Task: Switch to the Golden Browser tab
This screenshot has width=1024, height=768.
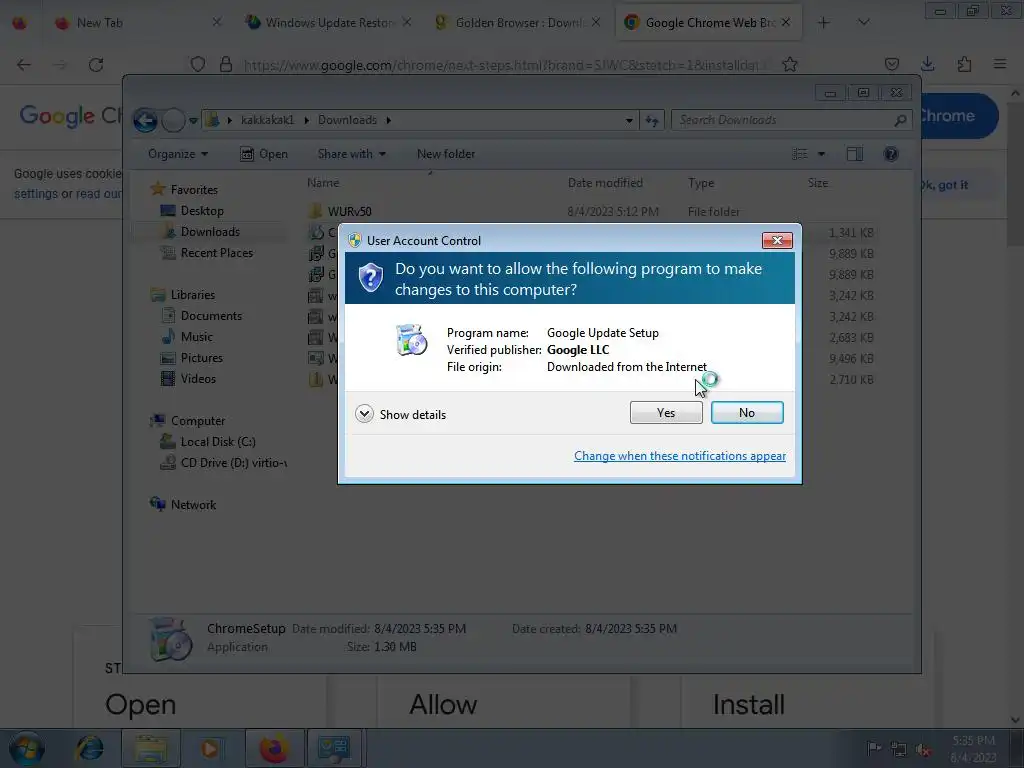Action: click(x=519, y=23)
